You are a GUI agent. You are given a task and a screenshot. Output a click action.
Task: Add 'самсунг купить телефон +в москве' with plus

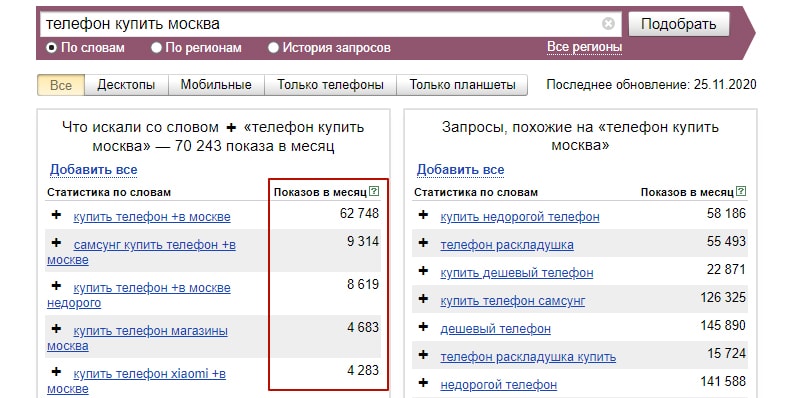[56, 243]
